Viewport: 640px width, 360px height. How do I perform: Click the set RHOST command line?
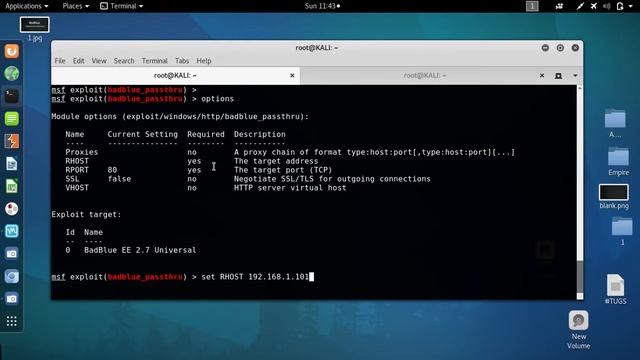point(182,277)
